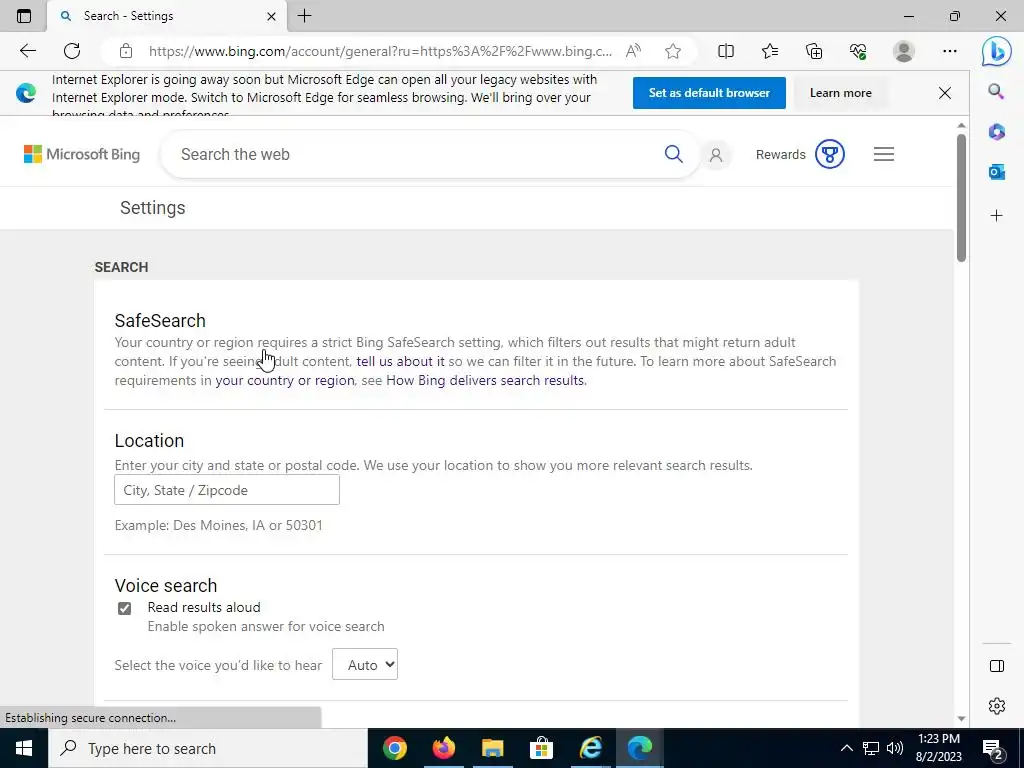Dismiss the Internet Explorer banner

tap(944, 93)
